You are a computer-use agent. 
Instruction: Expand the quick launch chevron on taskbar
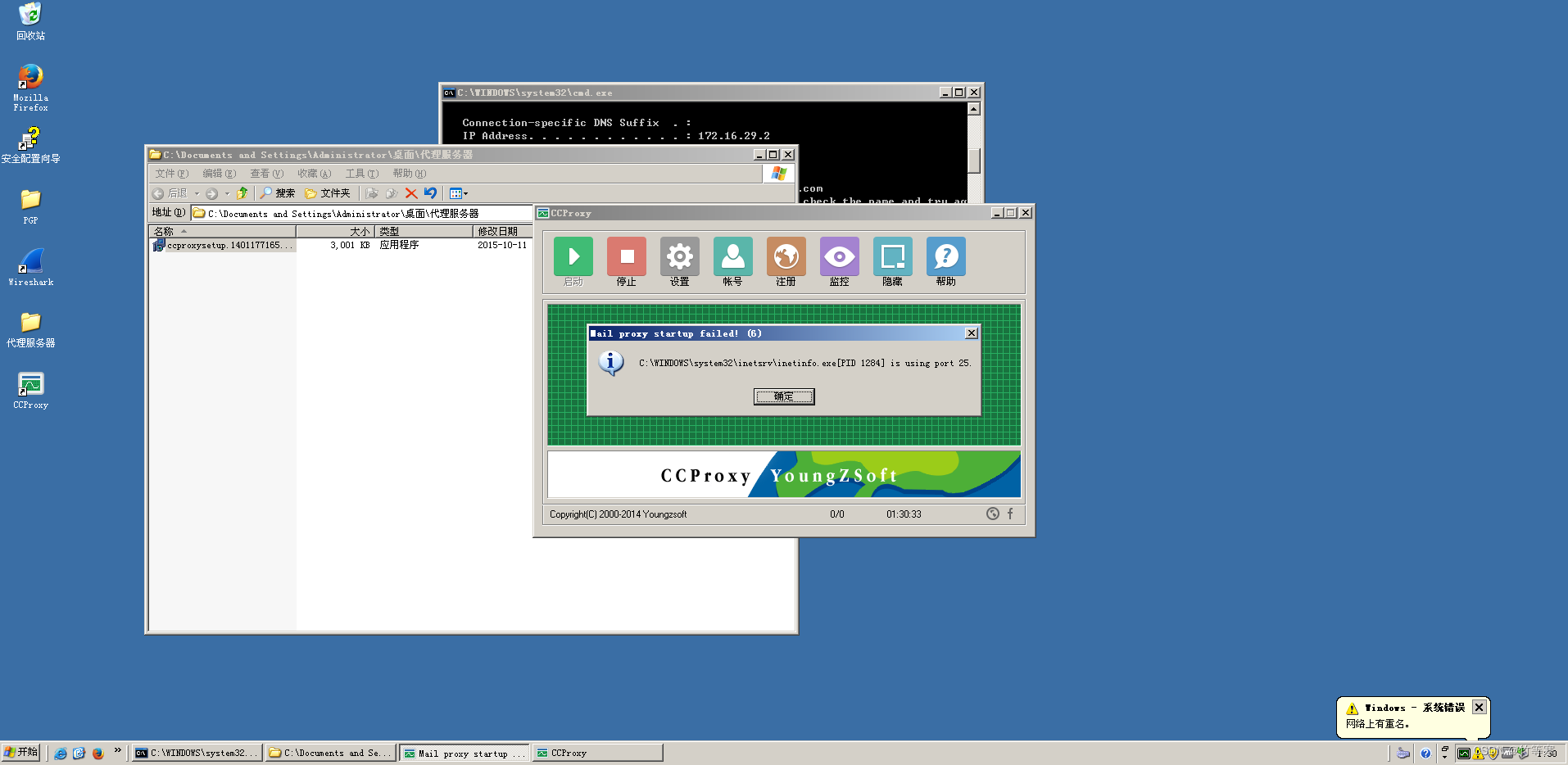coord(118,750)
